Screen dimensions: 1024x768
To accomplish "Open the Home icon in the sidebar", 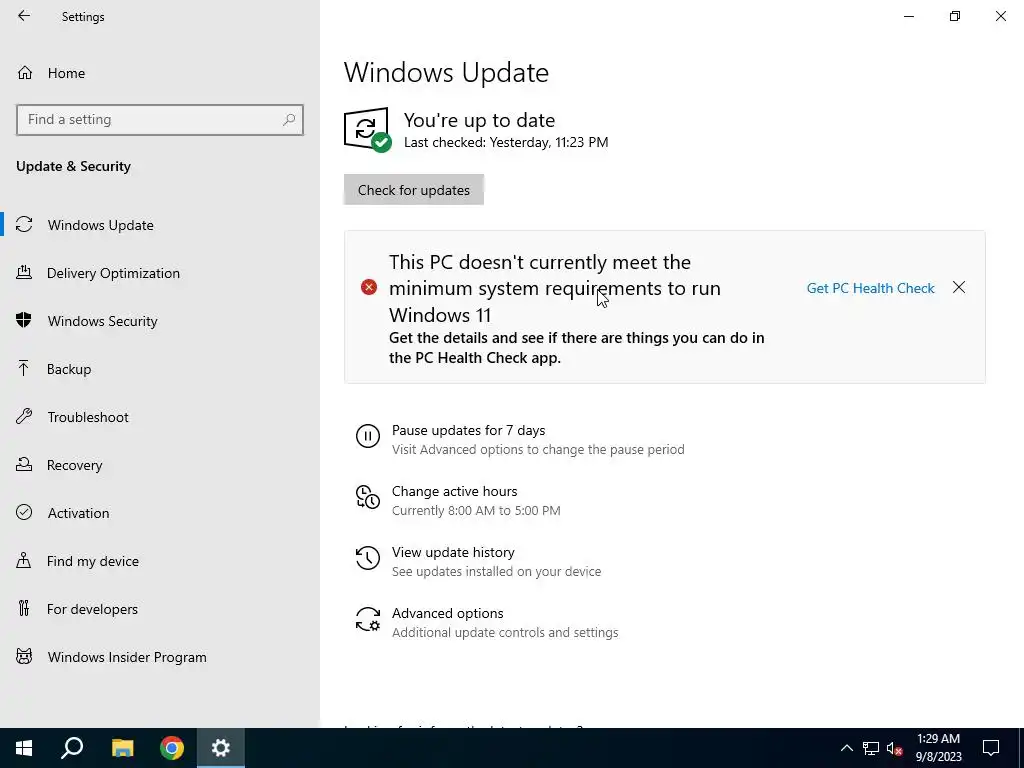I will point(25,72).
